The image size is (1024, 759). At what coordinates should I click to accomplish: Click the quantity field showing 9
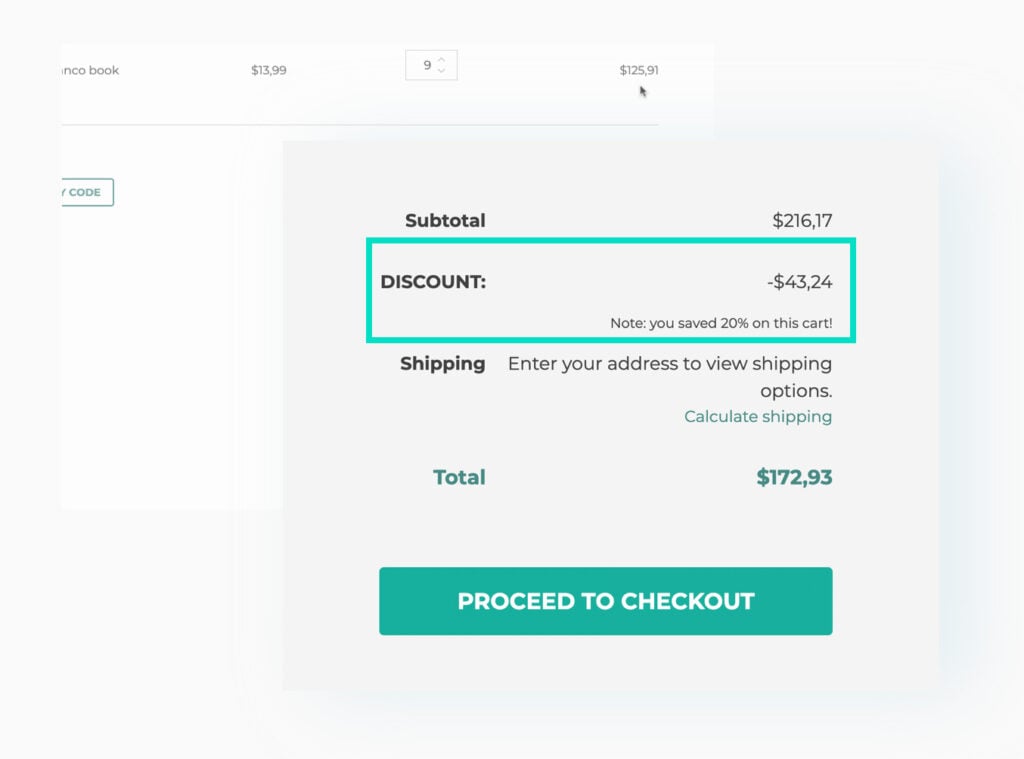tap(427, 66)
